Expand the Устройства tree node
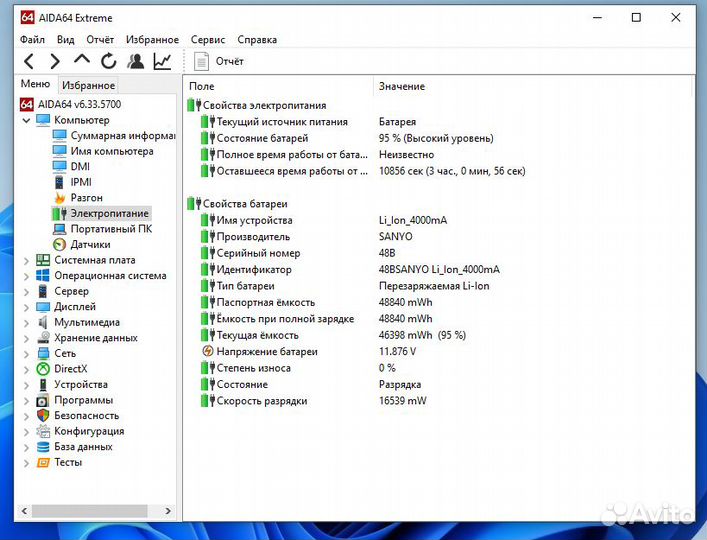 (26, 385)
